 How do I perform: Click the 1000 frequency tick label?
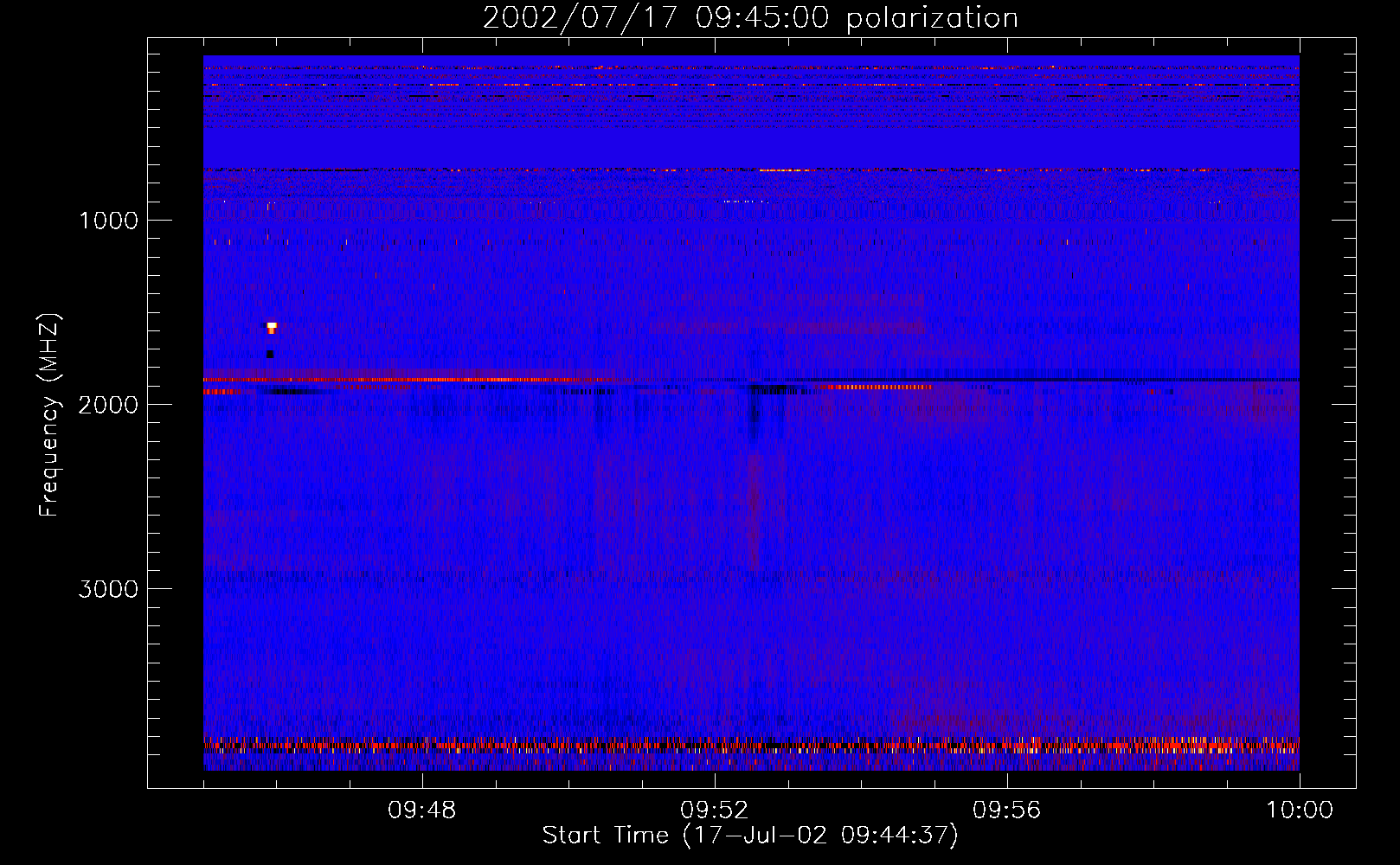coord(108,221)
